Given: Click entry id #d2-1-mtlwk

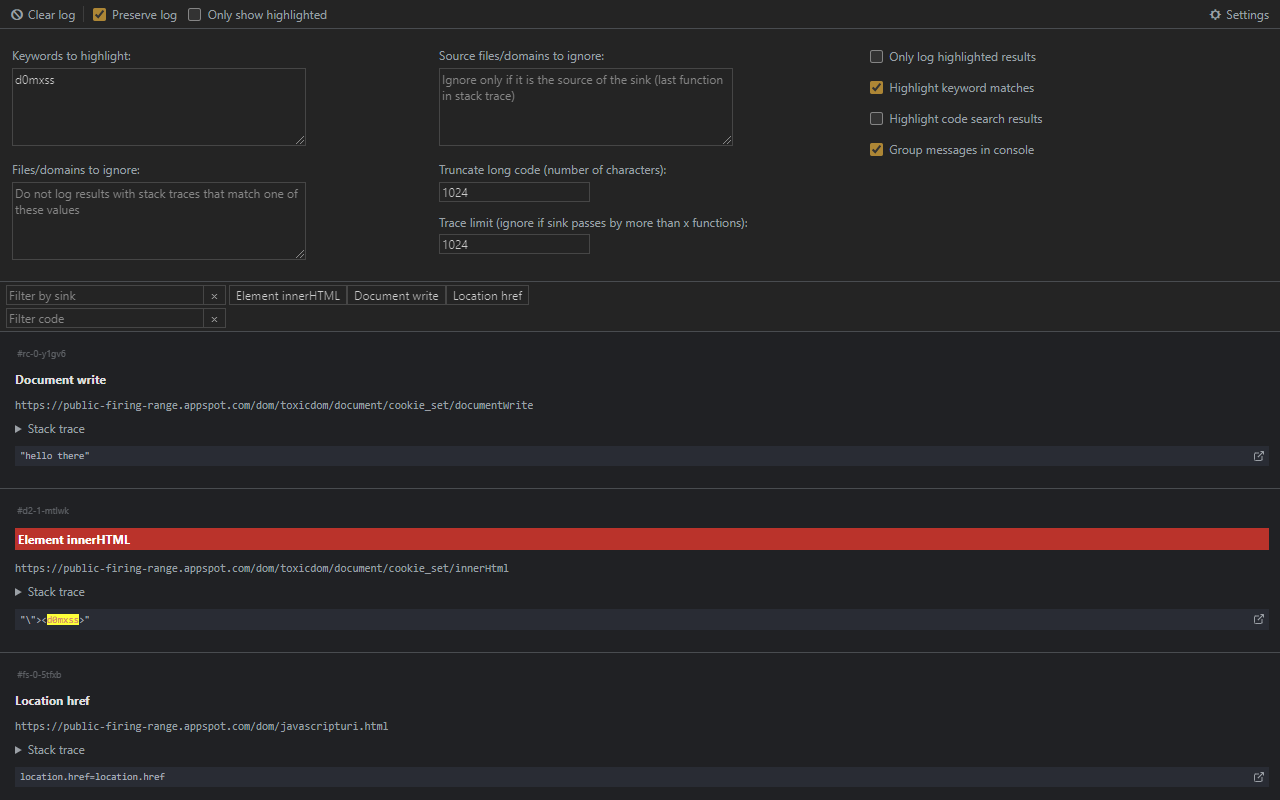Looking at the screenshot, I should pyautogui.click(x=43, y=511).
